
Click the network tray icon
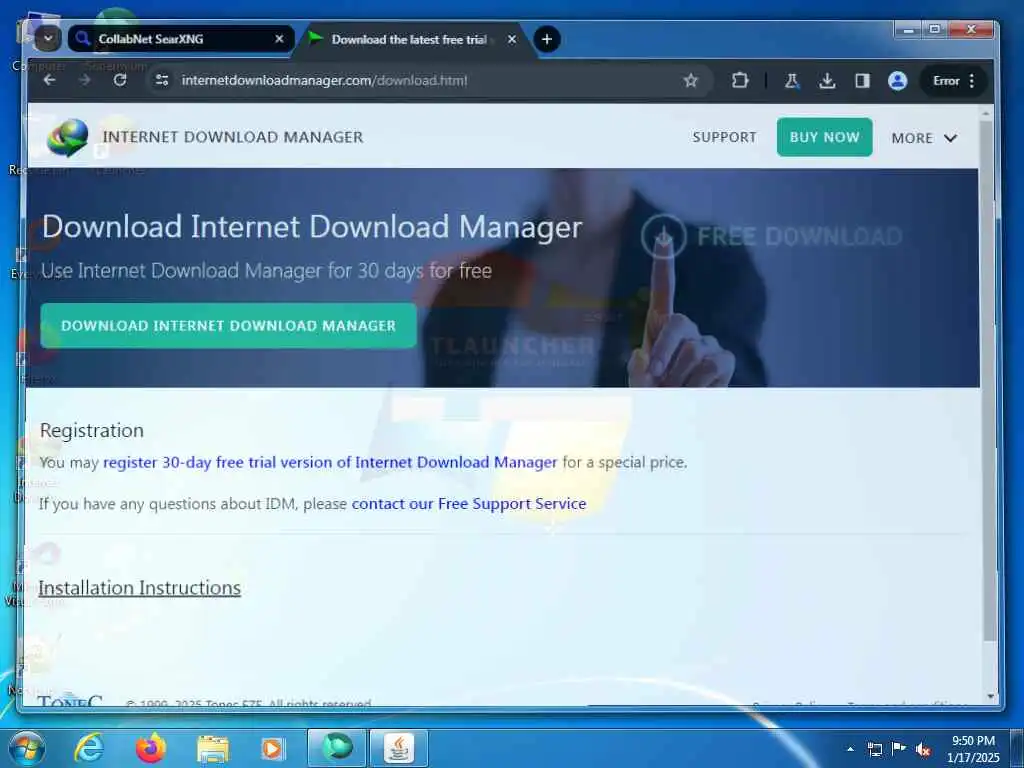[874, 749]
